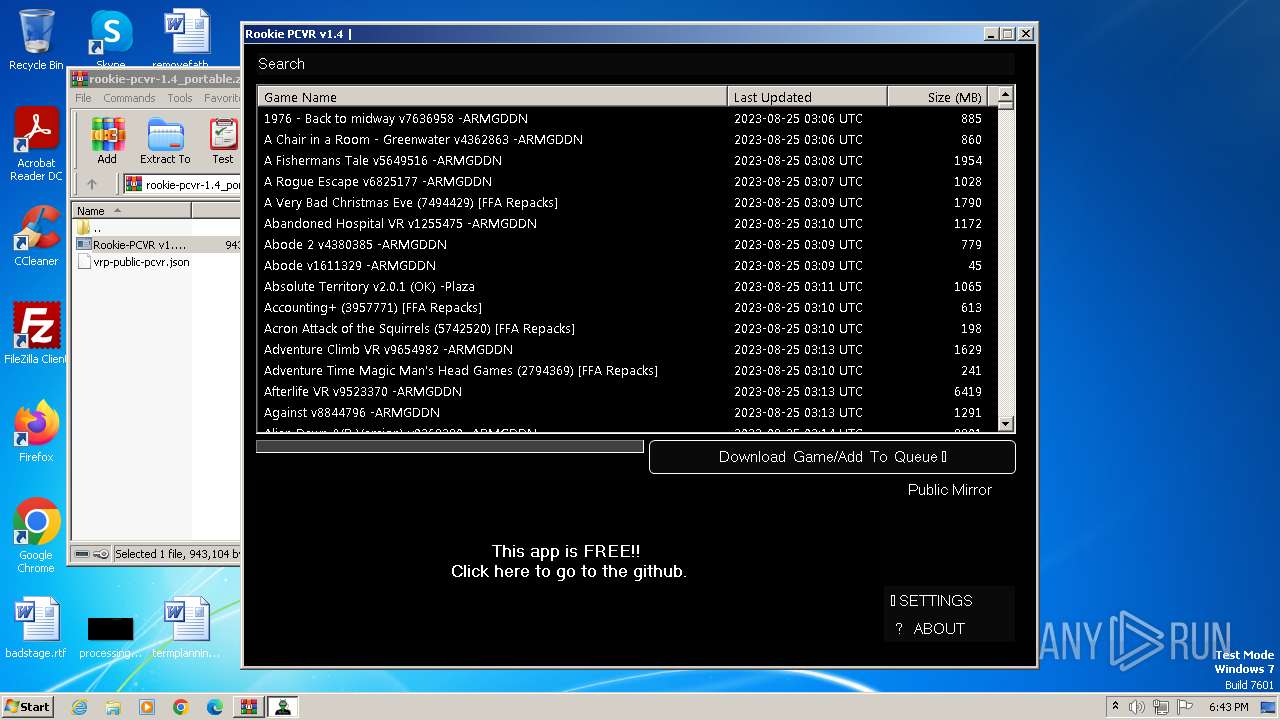
Task: Select Against v8844796 row
Action: [627, 412]
